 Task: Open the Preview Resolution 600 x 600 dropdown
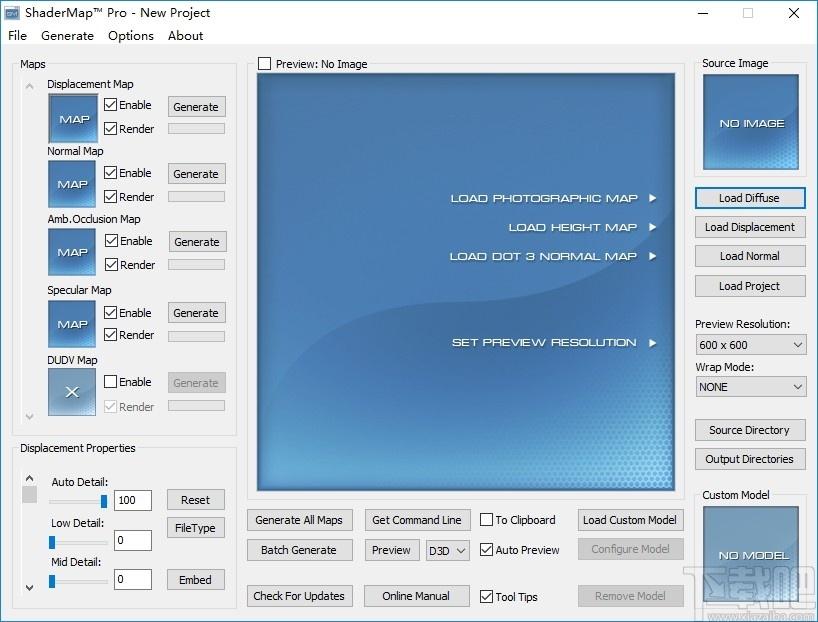pyautogui.click(x=751, y=345)
